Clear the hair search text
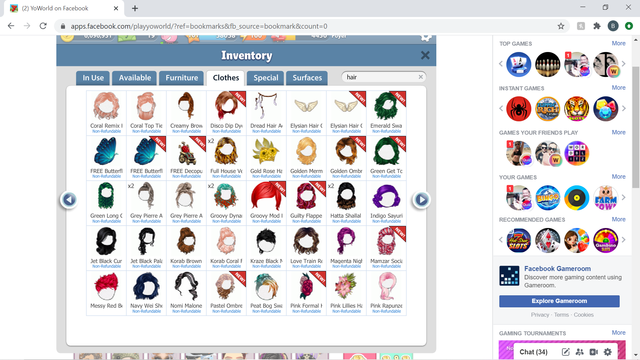The image size is (640, 360). [x=420, y=77]
